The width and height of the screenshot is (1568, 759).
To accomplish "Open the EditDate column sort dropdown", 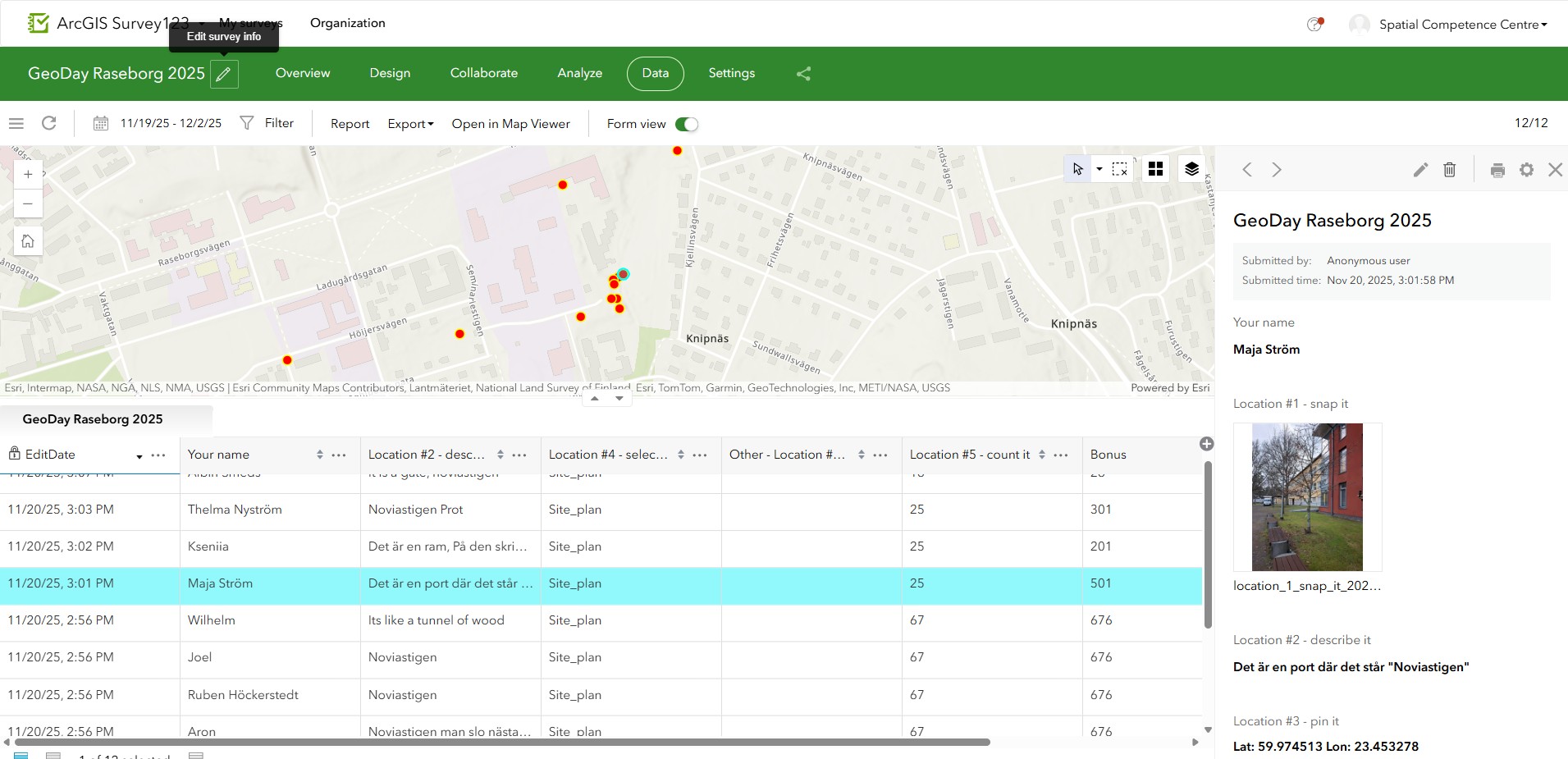I will (x=139, y=455).
